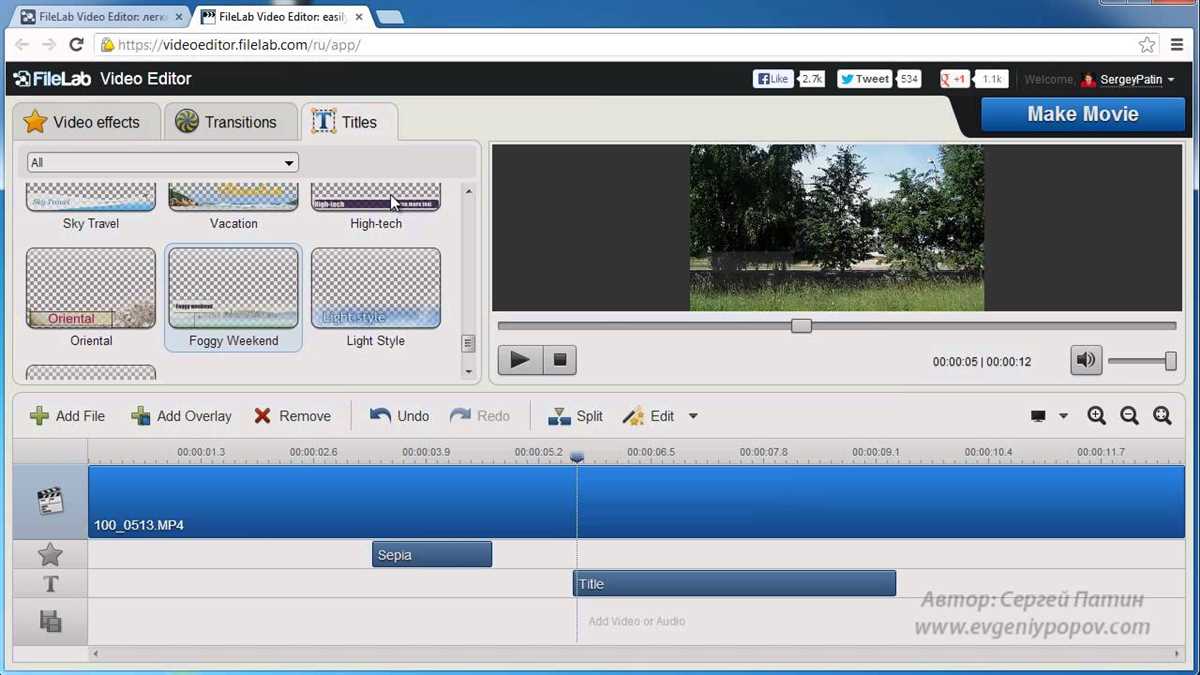The height and width of the screenshot is (675, 1200).
Task: Click the Edit toolbar button
Action: [648, 416]
